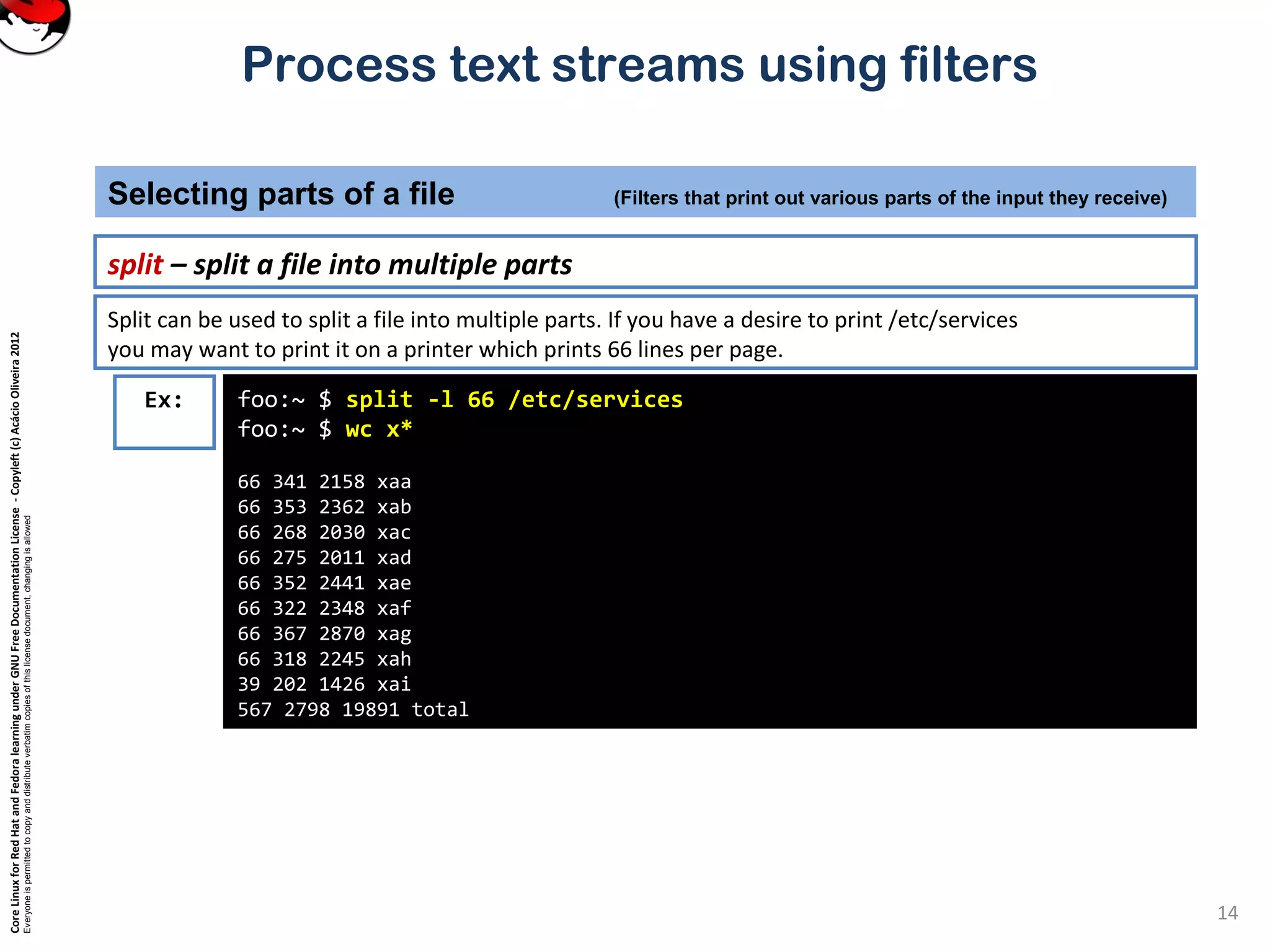The image size is (1270, 952).
Task: Click output row '66 367 2870 xag'
Action: tap(324, 634)
